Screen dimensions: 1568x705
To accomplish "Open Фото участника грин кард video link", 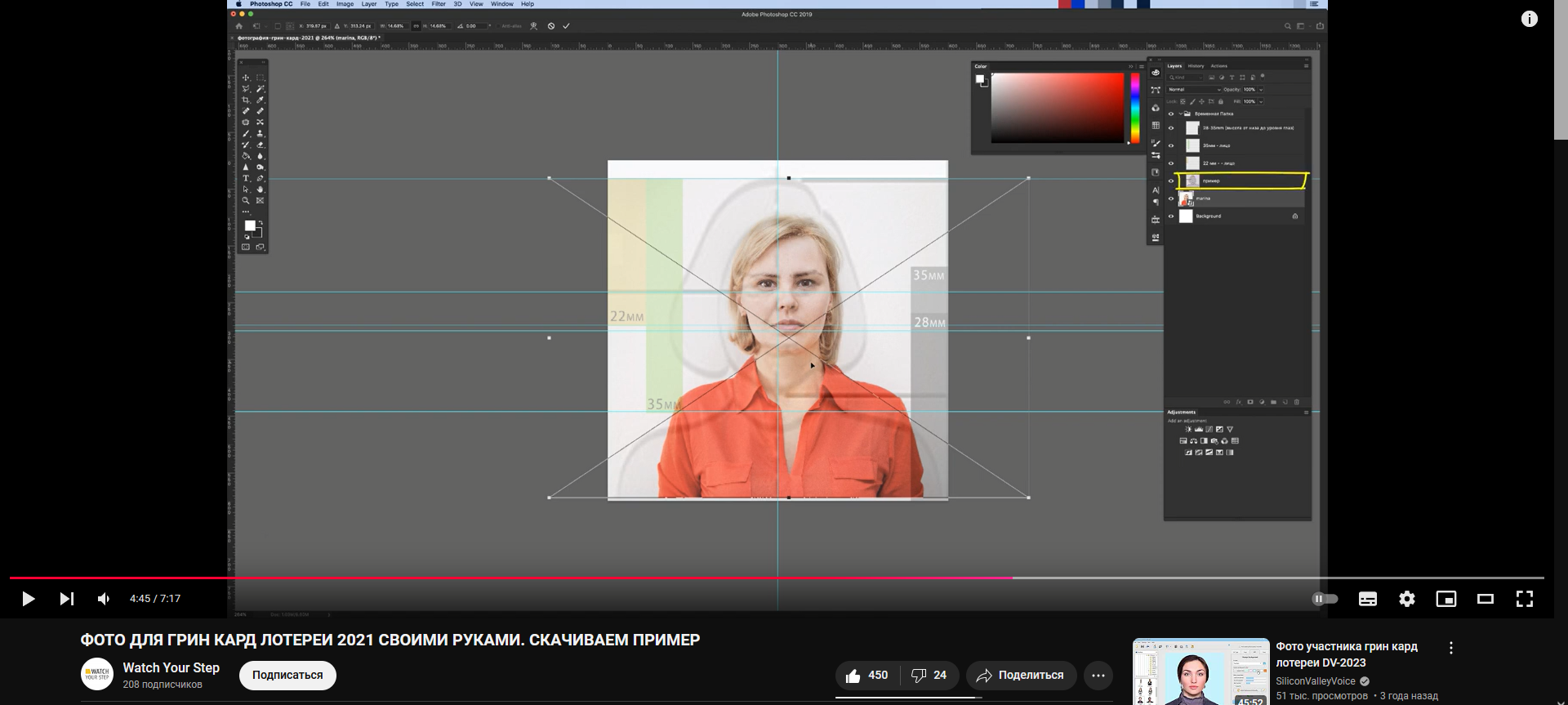I will tap(1347, 654).
